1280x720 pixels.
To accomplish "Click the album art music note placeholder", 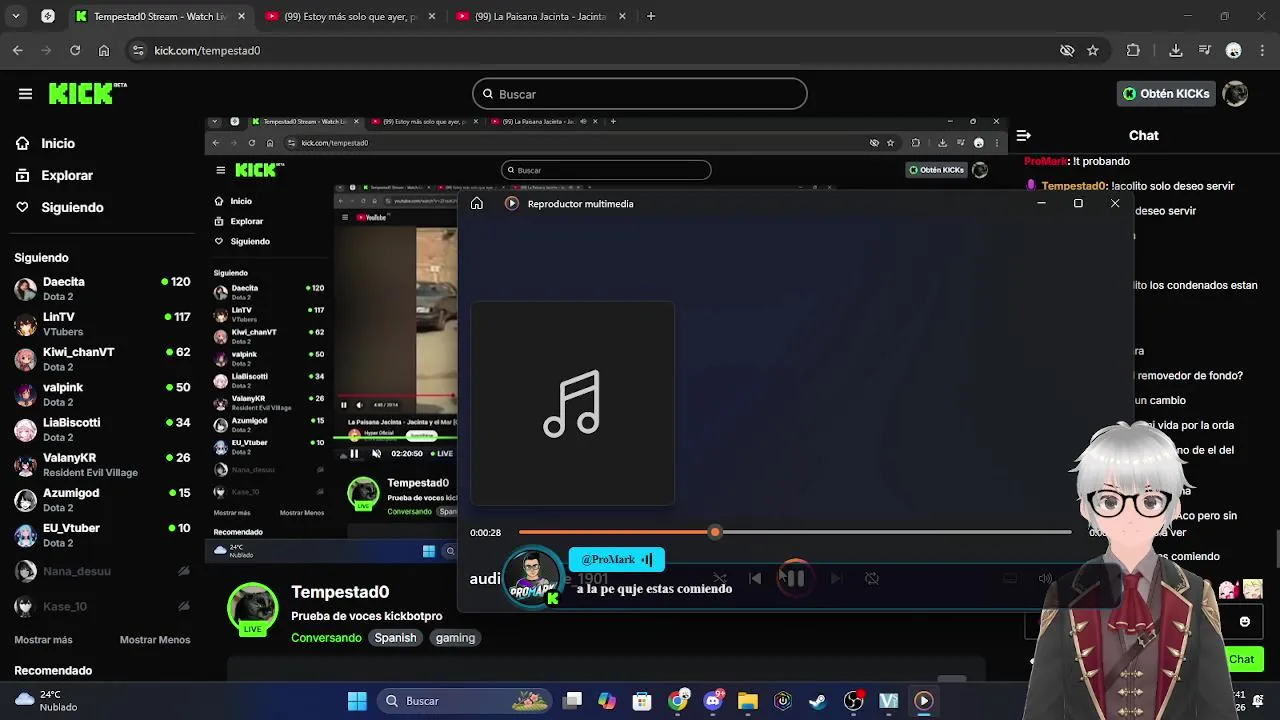I will click(573, 403).
